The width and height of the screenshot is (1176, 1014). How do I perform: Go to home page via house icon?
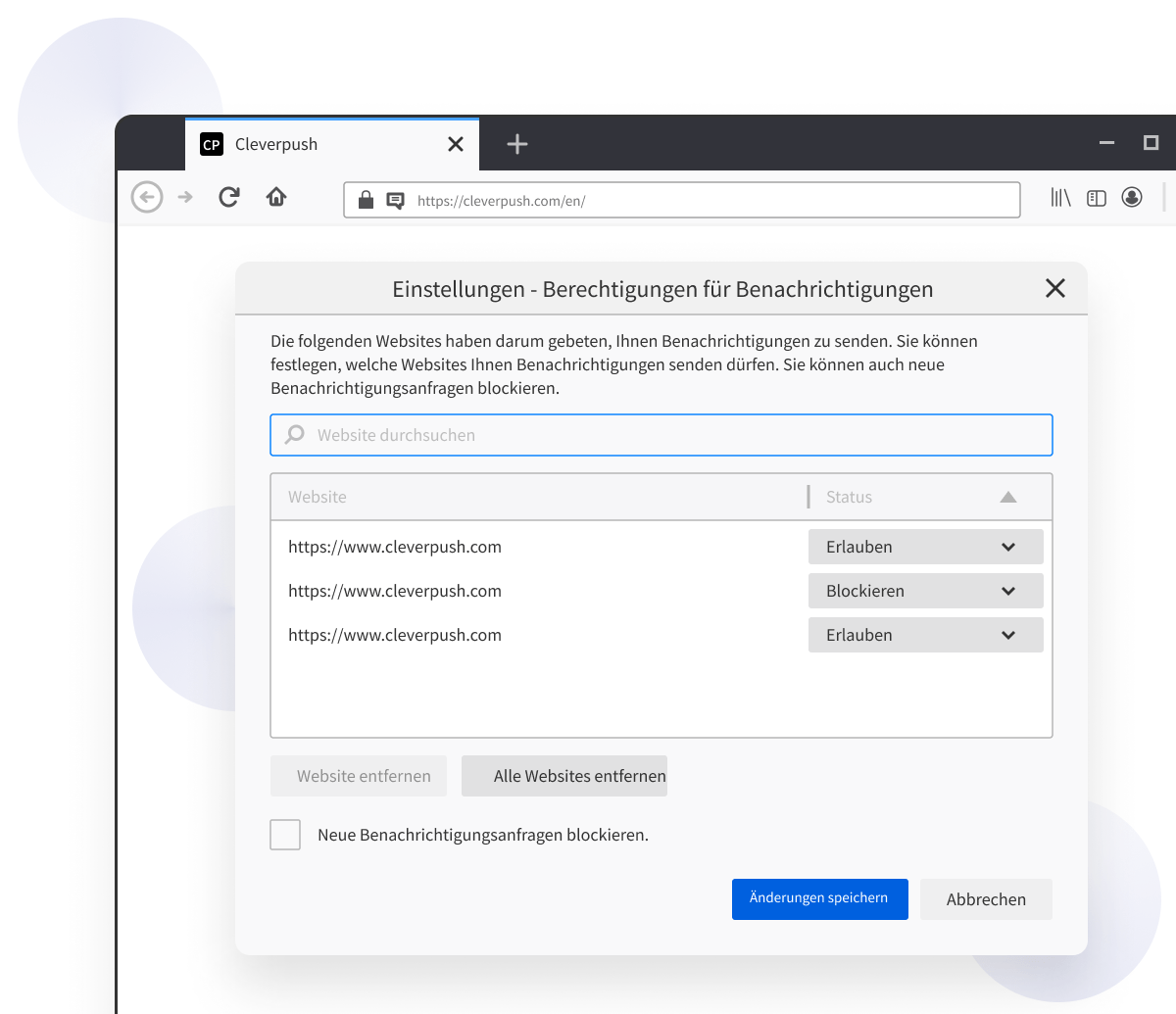(276, 197)
